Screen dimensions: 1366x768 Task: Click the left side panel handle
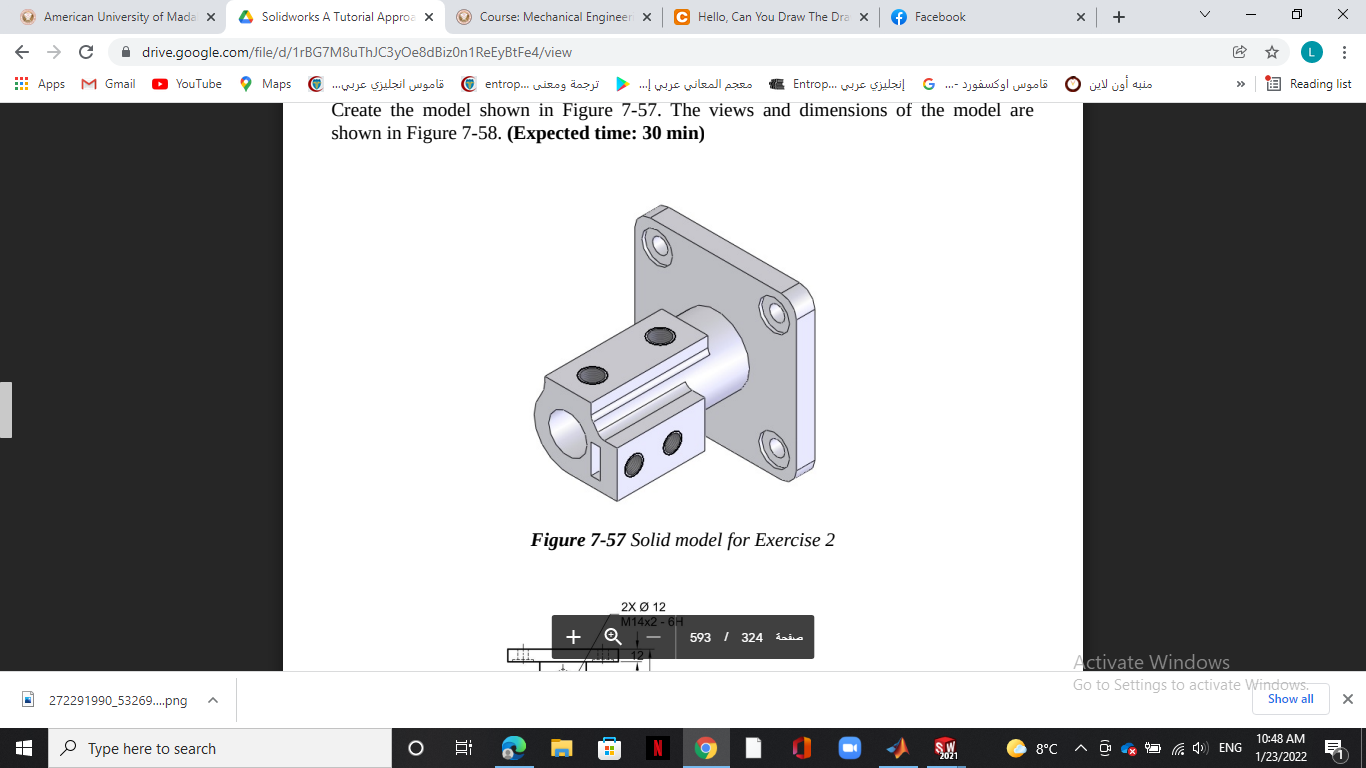[6, 410]
